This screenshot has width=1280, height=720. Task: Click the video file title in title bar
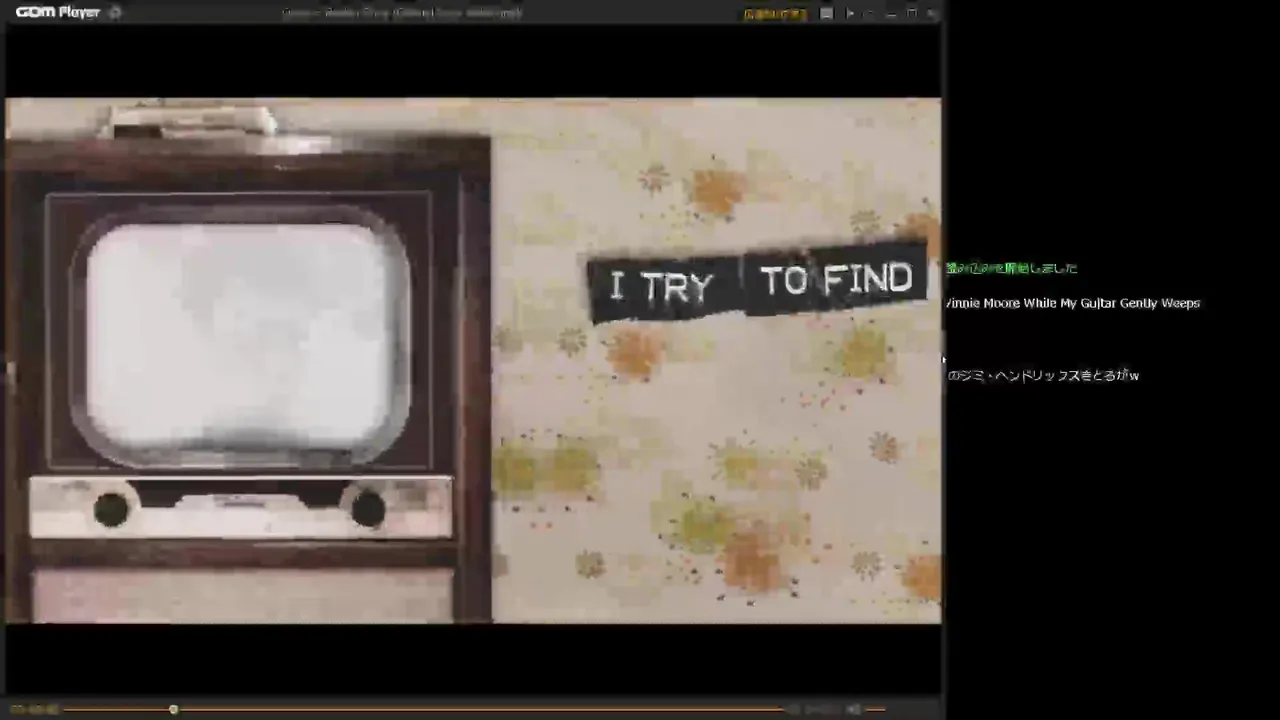(x=401, y=13)
